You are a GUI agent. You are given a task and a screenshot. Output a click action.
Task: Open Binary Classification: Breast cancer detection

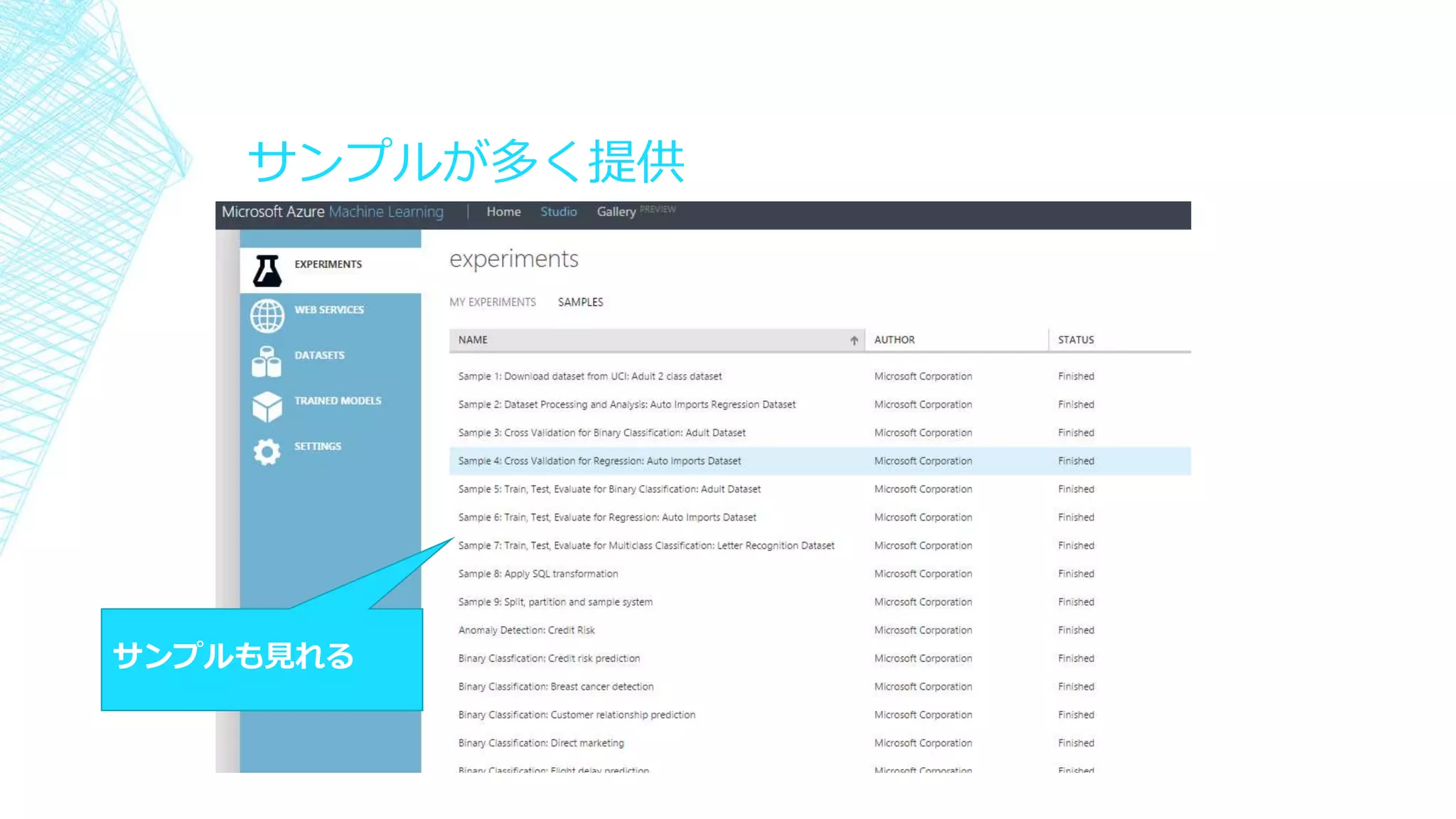pos(555,687)
